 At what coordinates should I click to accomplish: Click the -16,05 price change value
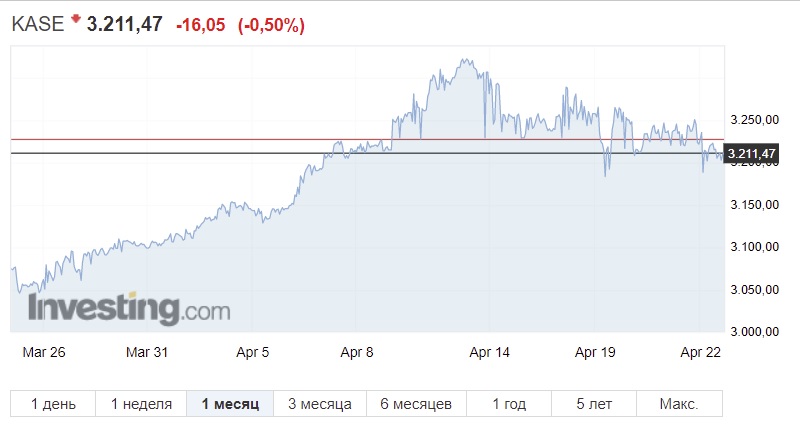click(202, 27)
